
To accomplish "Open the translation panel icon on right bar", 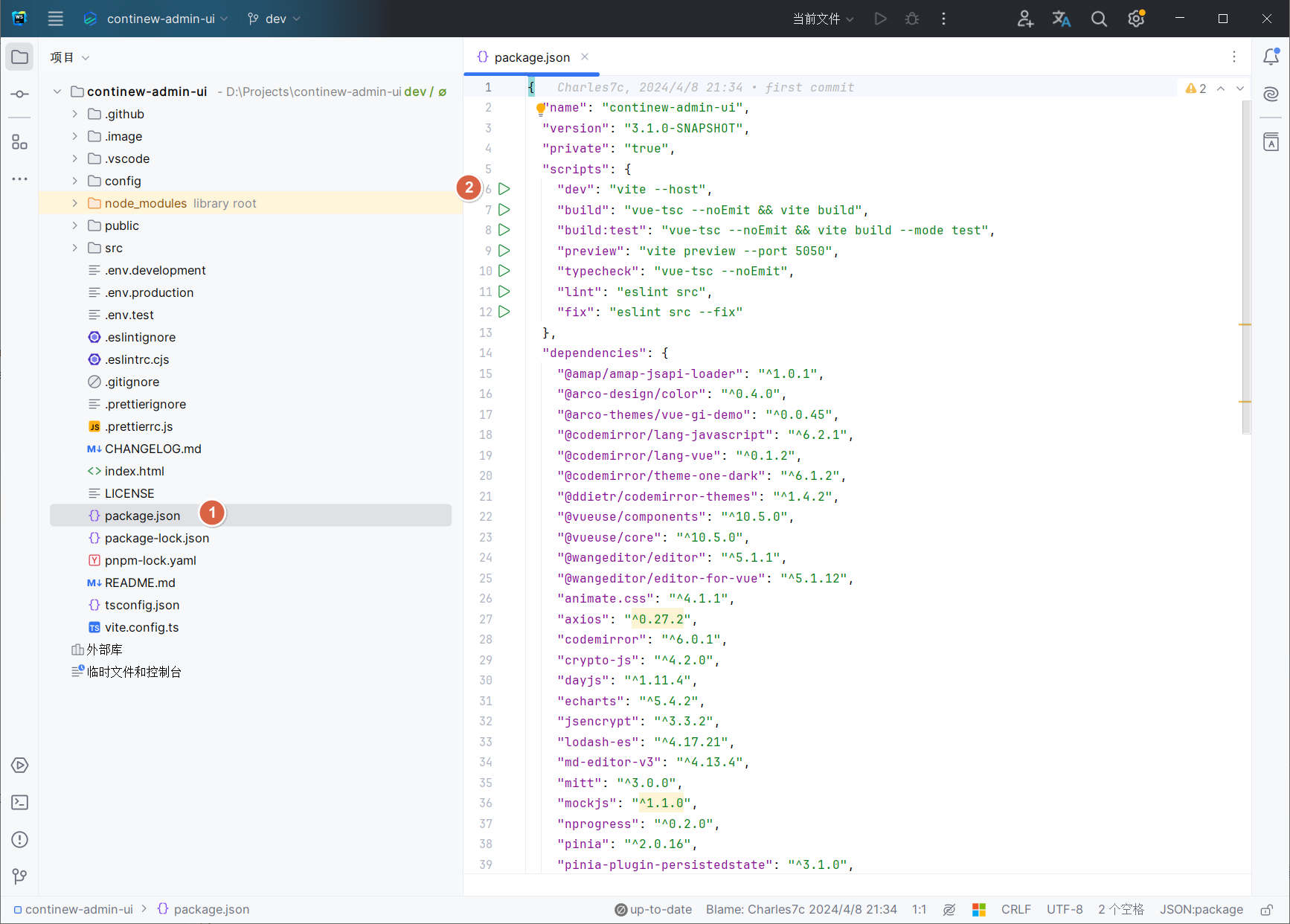I will pyautogui.click(x=1271, y=142).
